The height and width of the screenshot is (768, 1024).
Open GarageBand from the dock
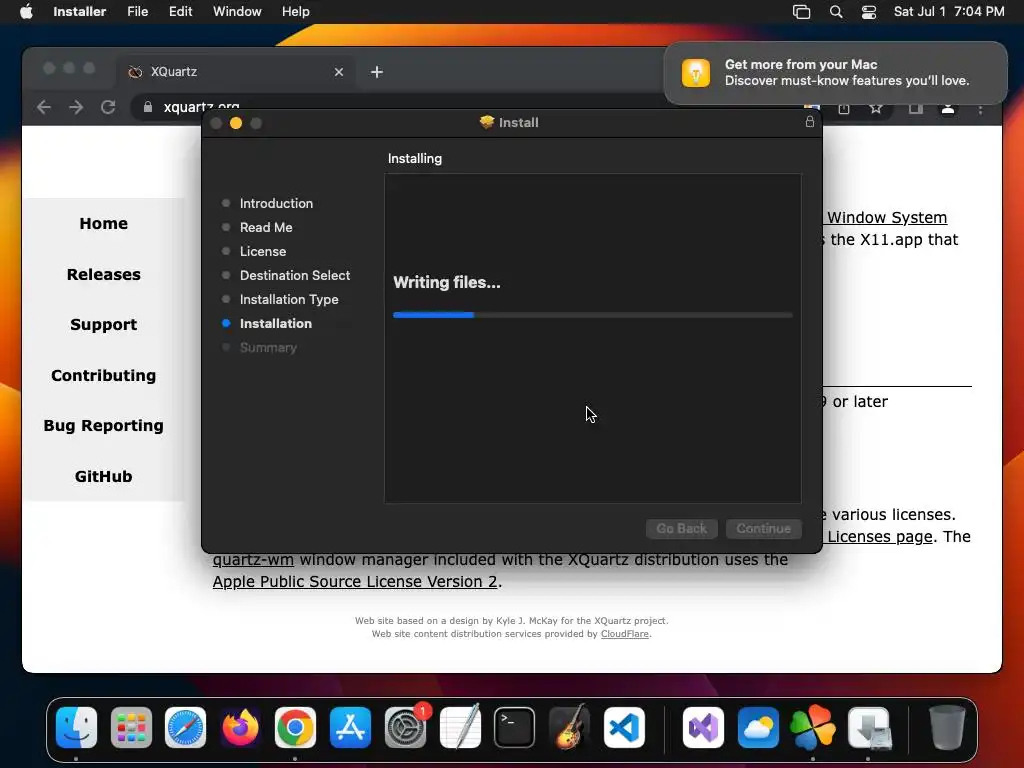[x=569, y=728]
